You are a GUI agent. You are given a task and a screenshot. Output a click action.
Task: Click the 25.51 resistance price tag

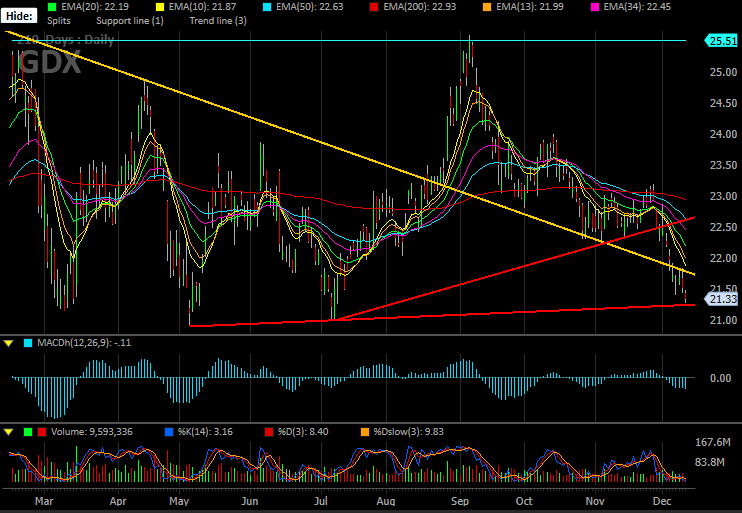[x=721, y=41]
